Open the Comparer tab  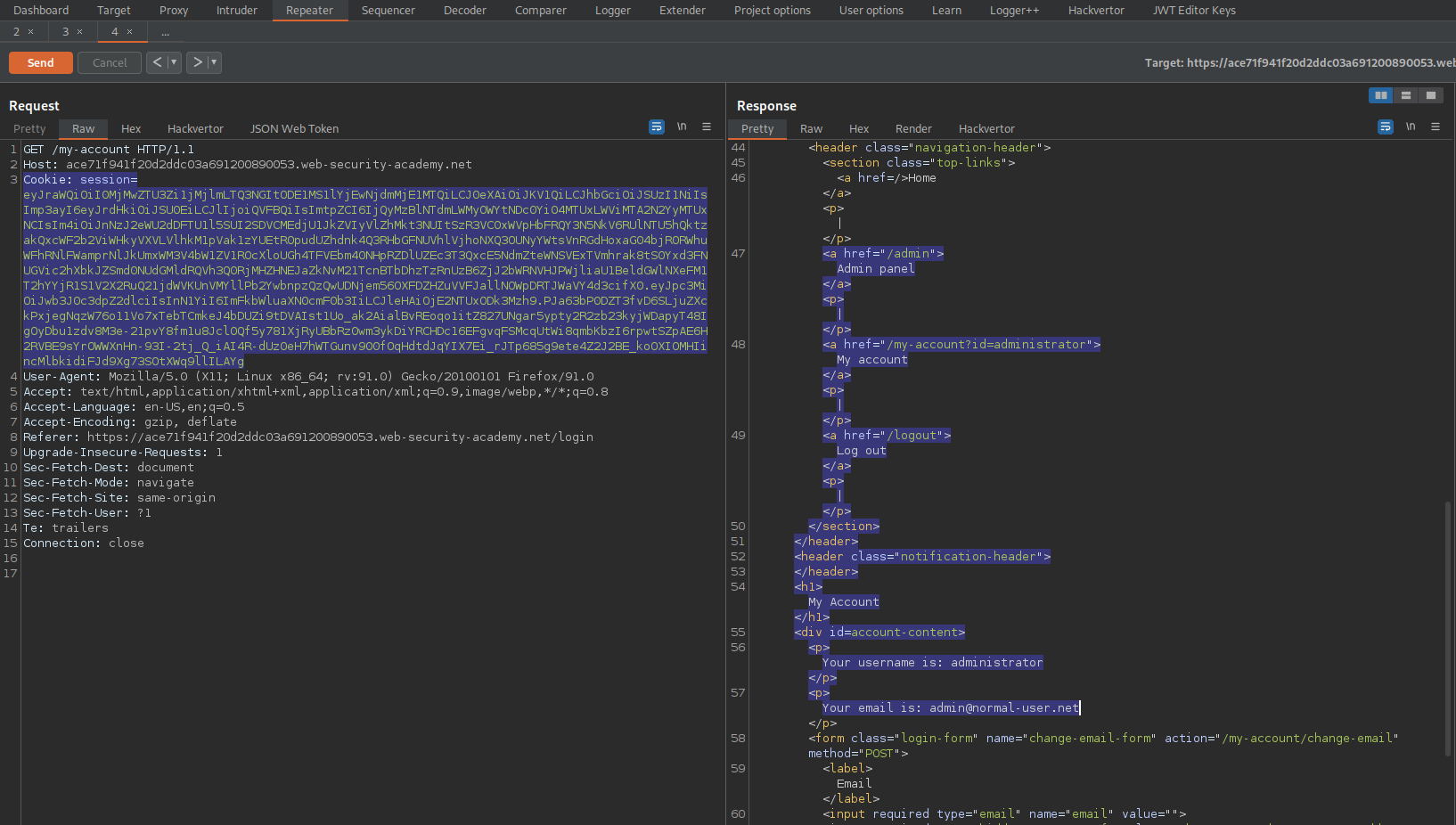pos(541,11)
